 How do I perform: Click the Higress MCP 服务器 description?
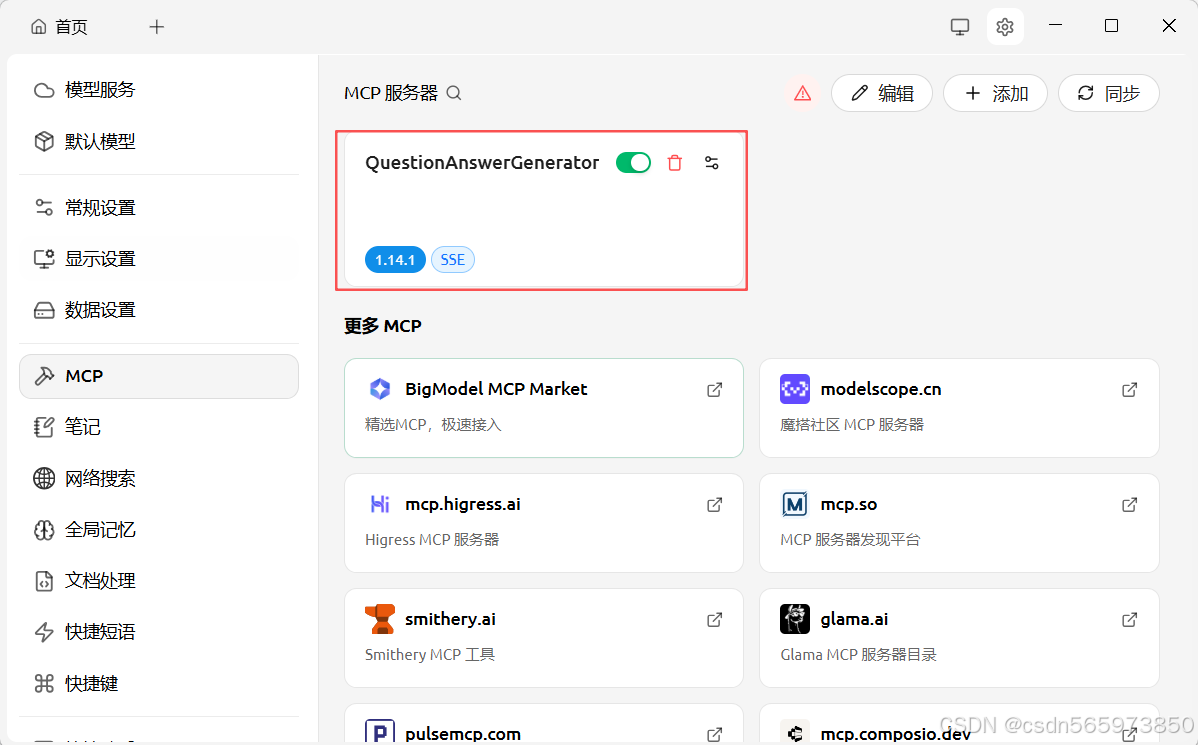tap(432, 539)
